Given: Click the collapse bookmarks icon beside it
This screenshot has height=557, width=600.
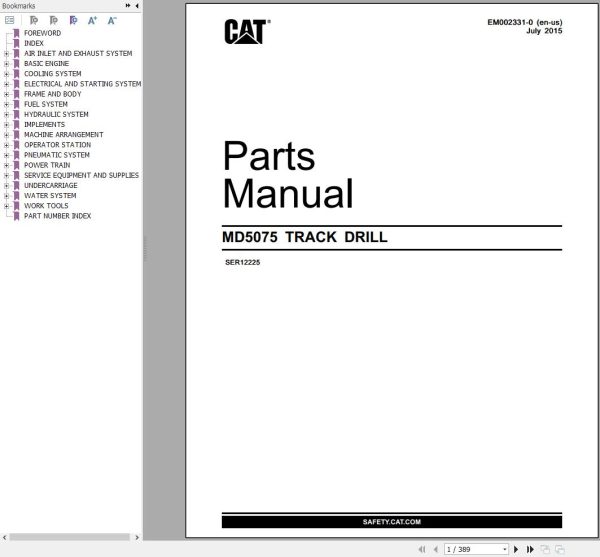Looking at the screenshot, I should click(54, 20).
